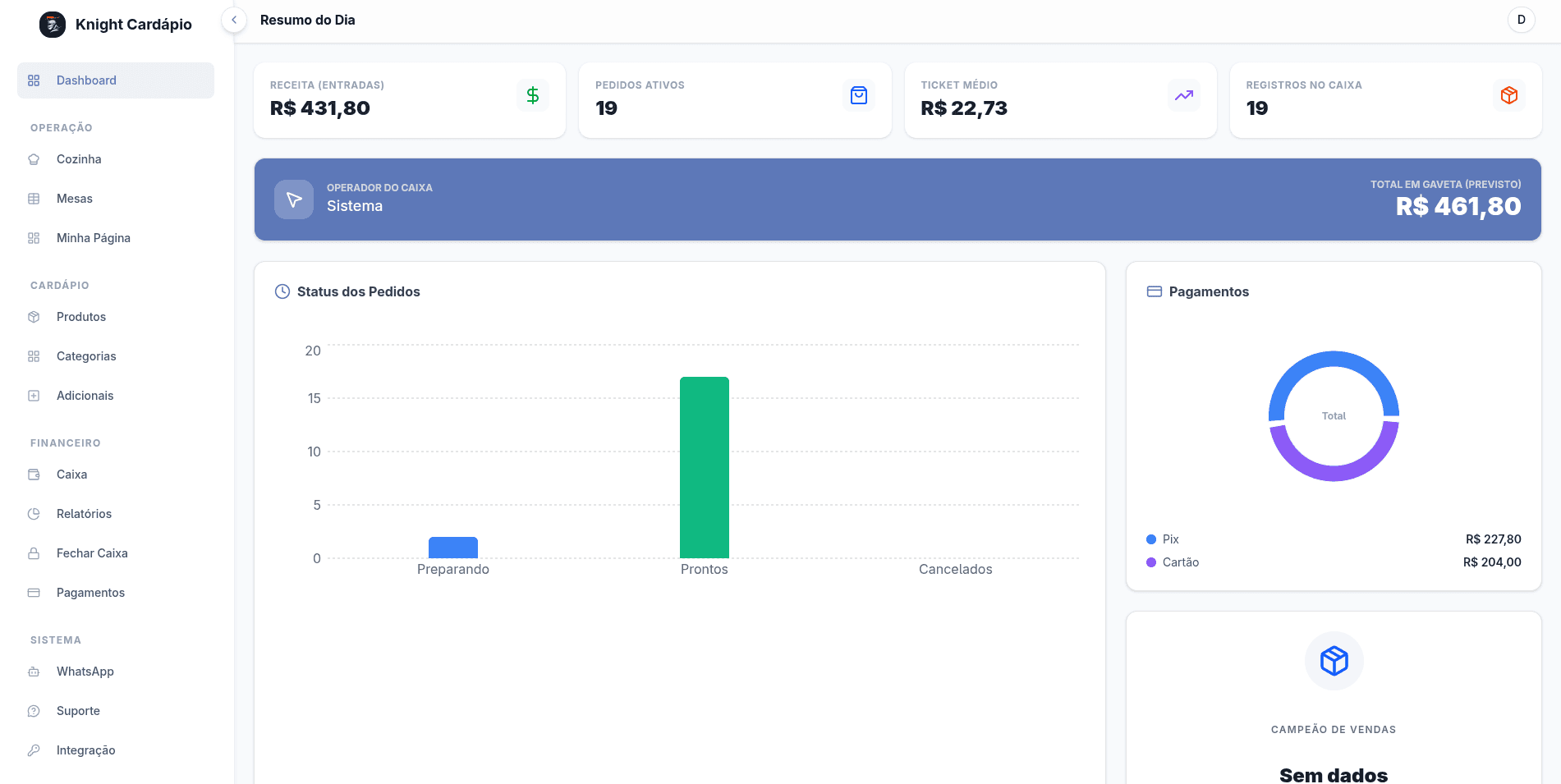Select the Dashboard menu item
Screen dimensions: 1561x784
click(86, 80)
